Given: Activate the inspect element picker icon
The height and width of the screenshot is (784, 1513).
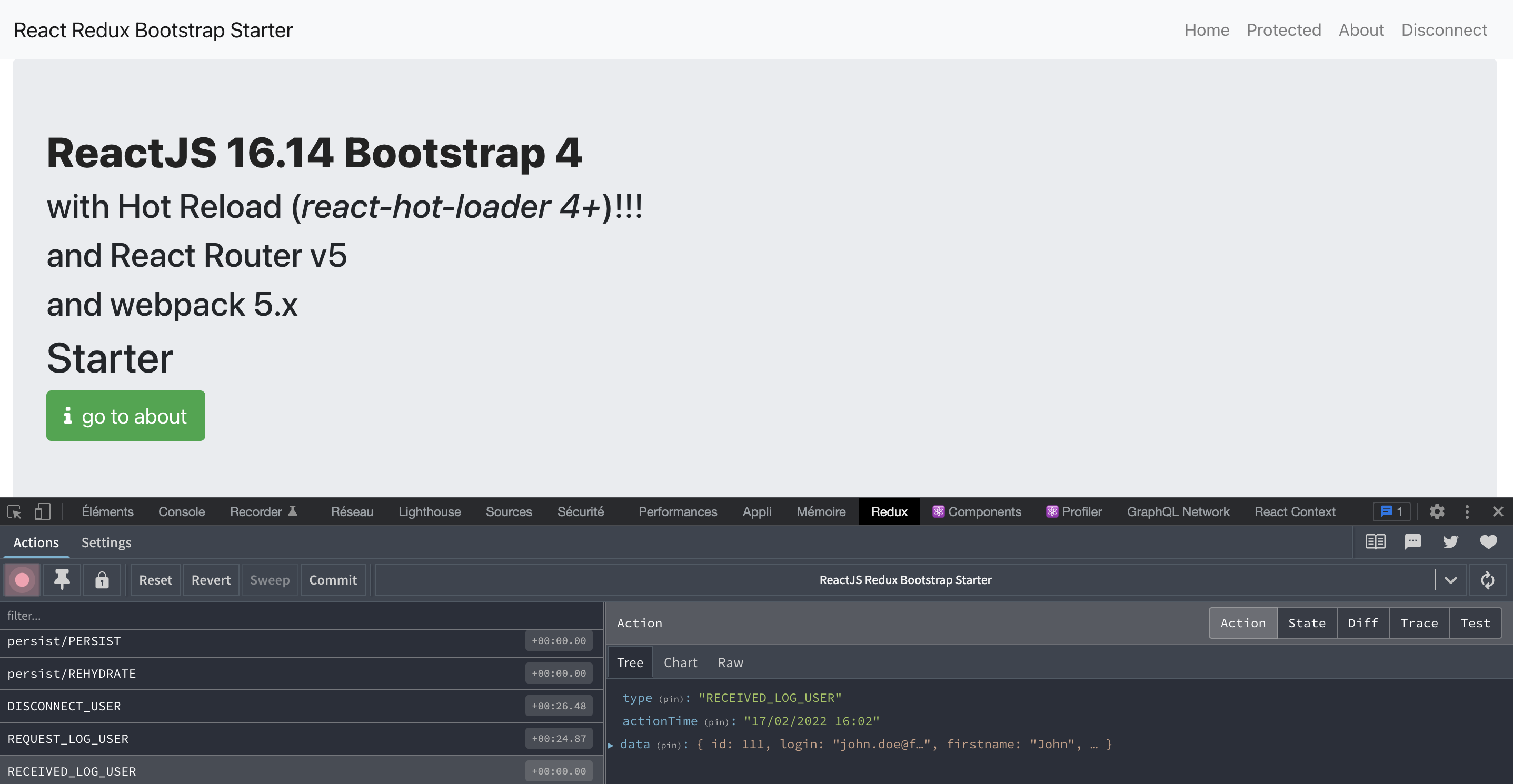Looking at the screenshot, I should coord(14,511).
